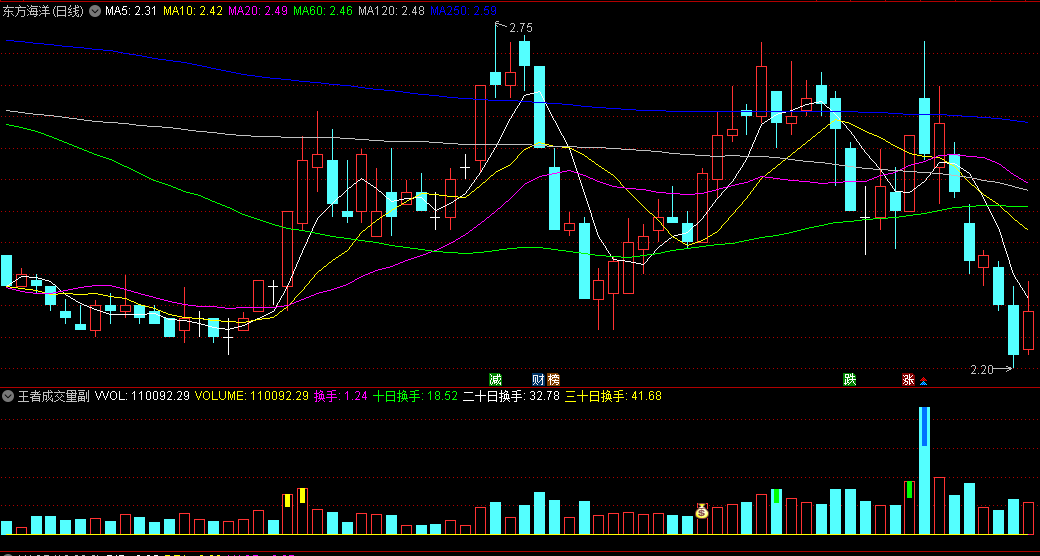Image resolution: width=1040 pixels, height=556 pixels.
Task: Select the 王者成交量副 indicator name
Action: (54, 396)
